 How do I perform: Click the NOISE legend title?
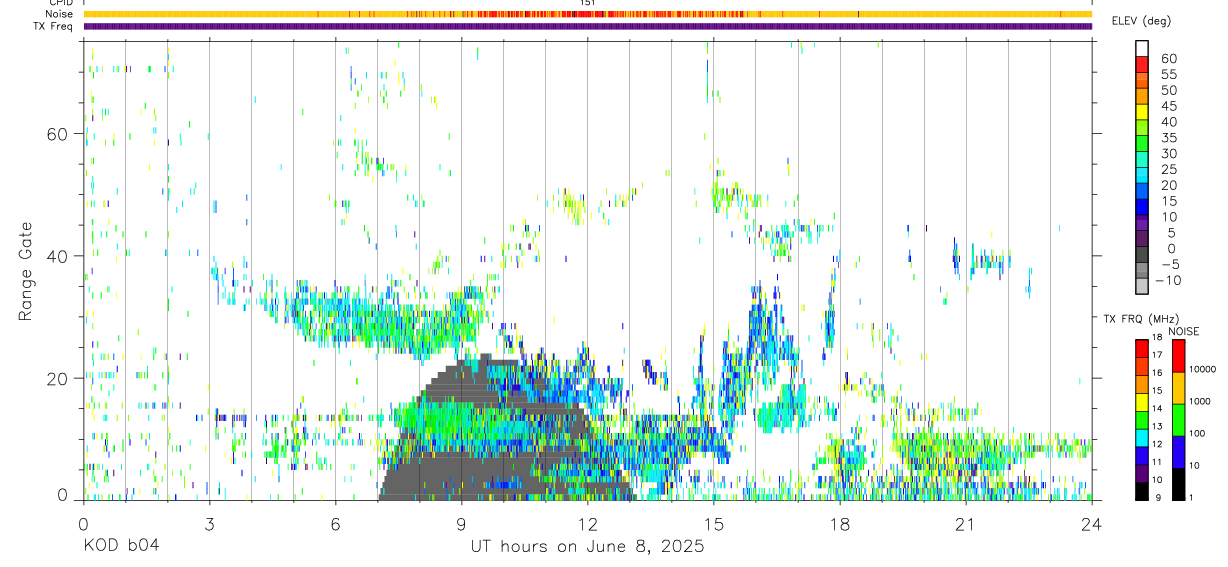[x=1183, y=331]
